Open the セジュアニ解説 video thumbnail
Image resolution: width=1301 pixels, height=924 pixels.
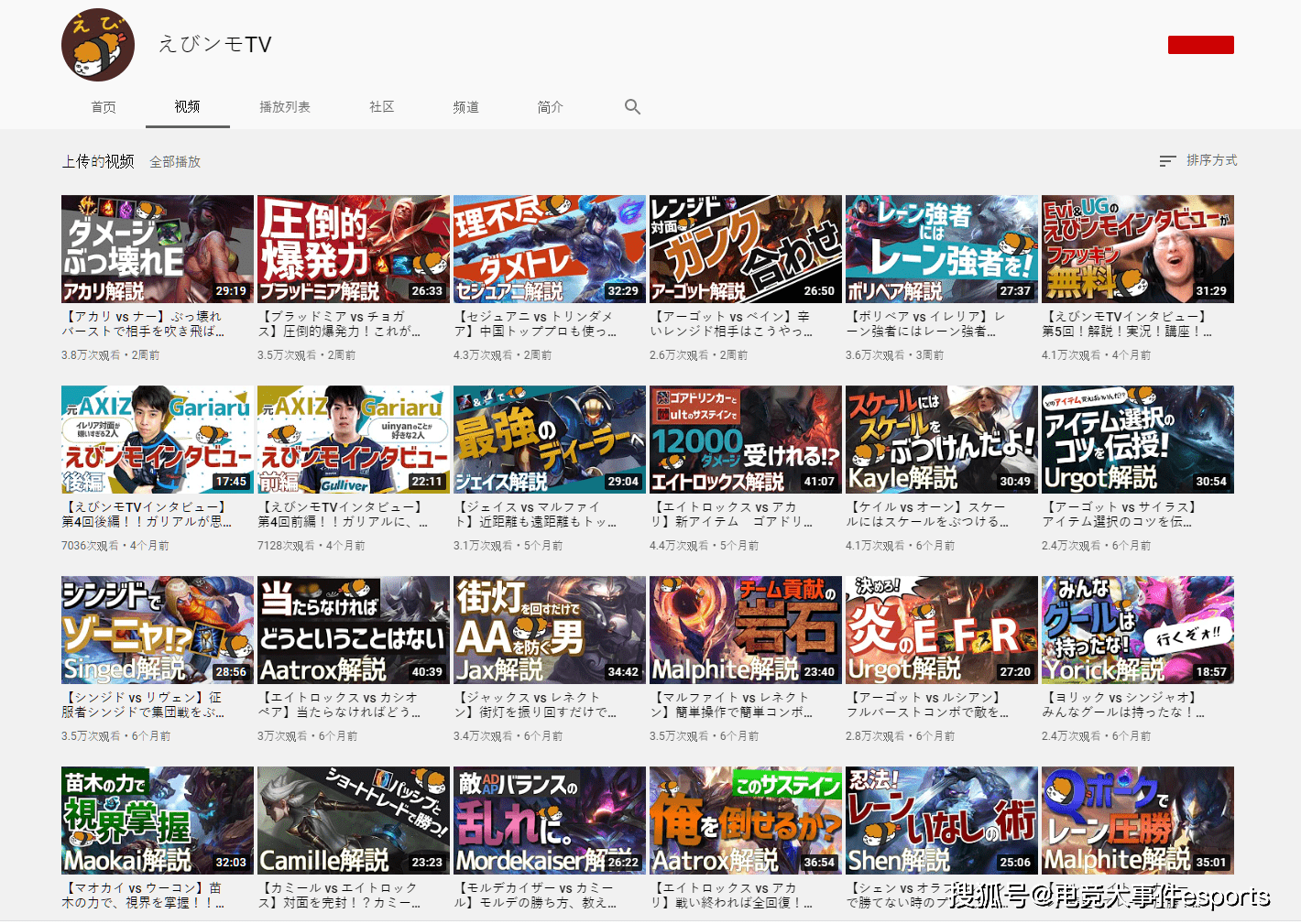click(550, 249)
